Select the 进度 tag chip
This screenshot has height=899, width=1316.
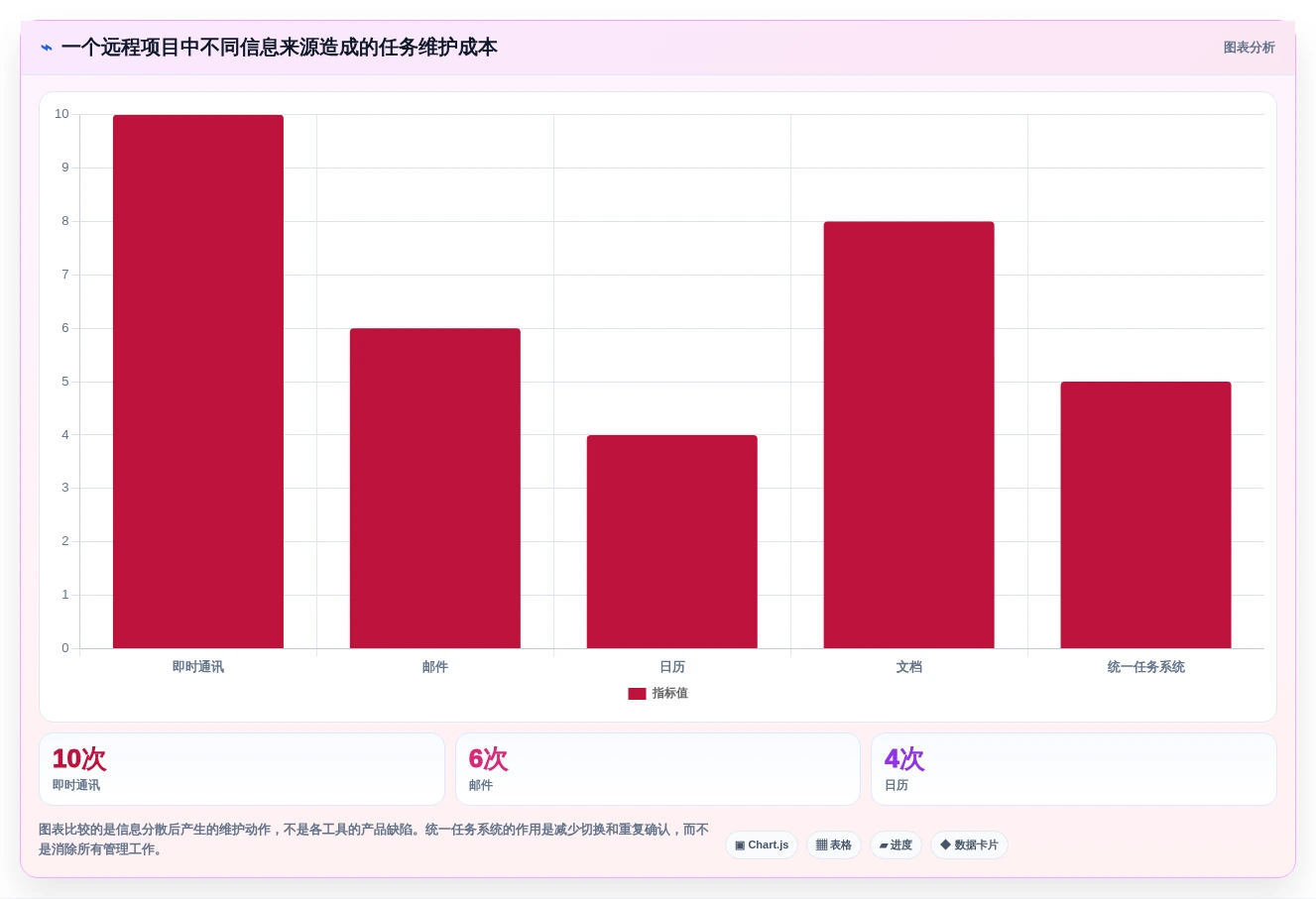(x=896, y=845)
